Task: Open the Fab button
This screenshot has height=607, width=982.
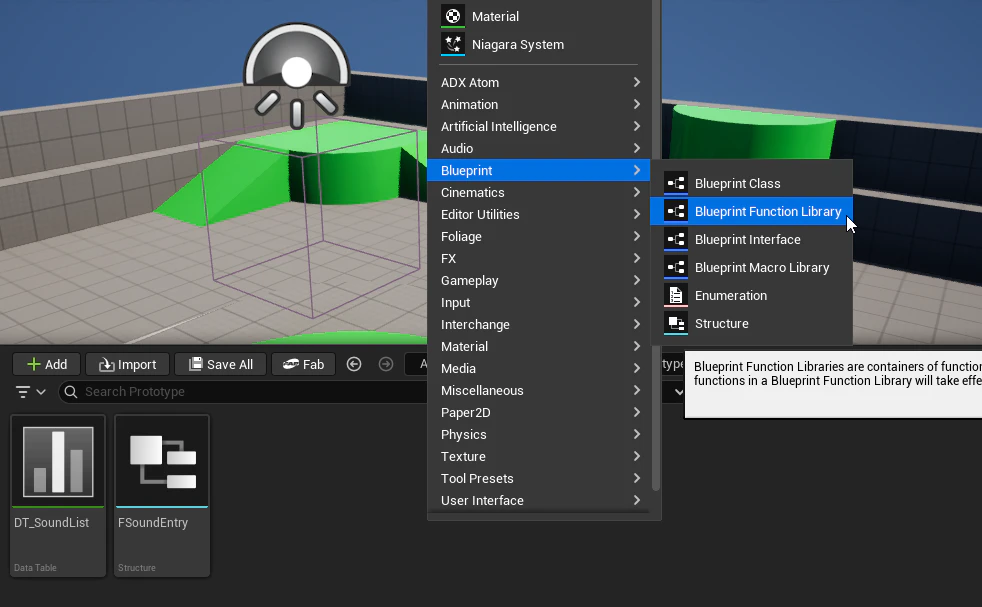Action: coord(303,365)
